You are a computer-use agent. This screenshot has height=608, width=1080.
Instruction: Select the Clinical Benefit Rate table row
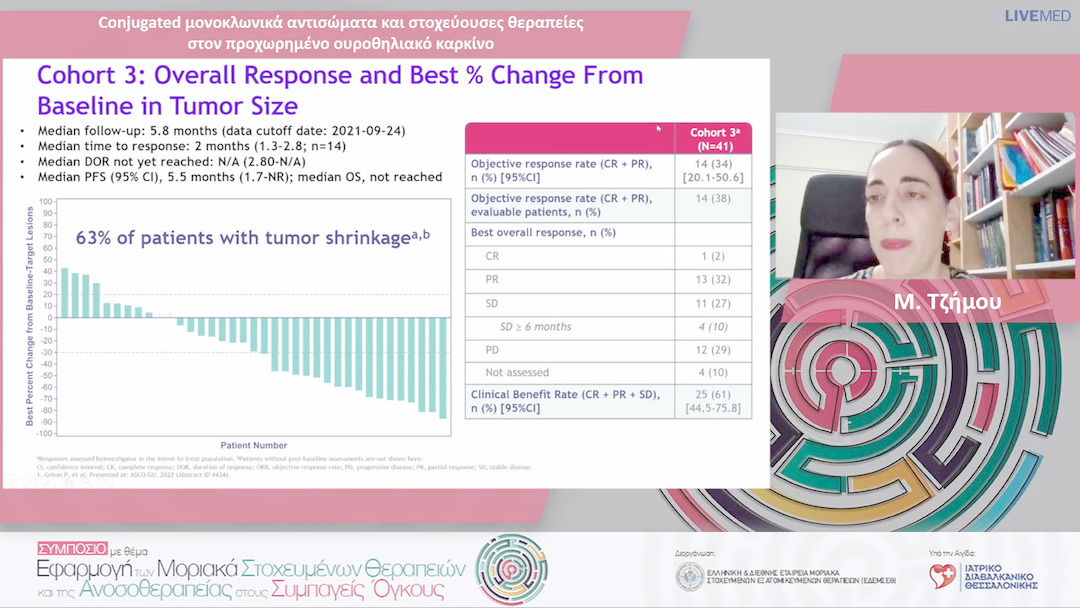coord(608,401)
